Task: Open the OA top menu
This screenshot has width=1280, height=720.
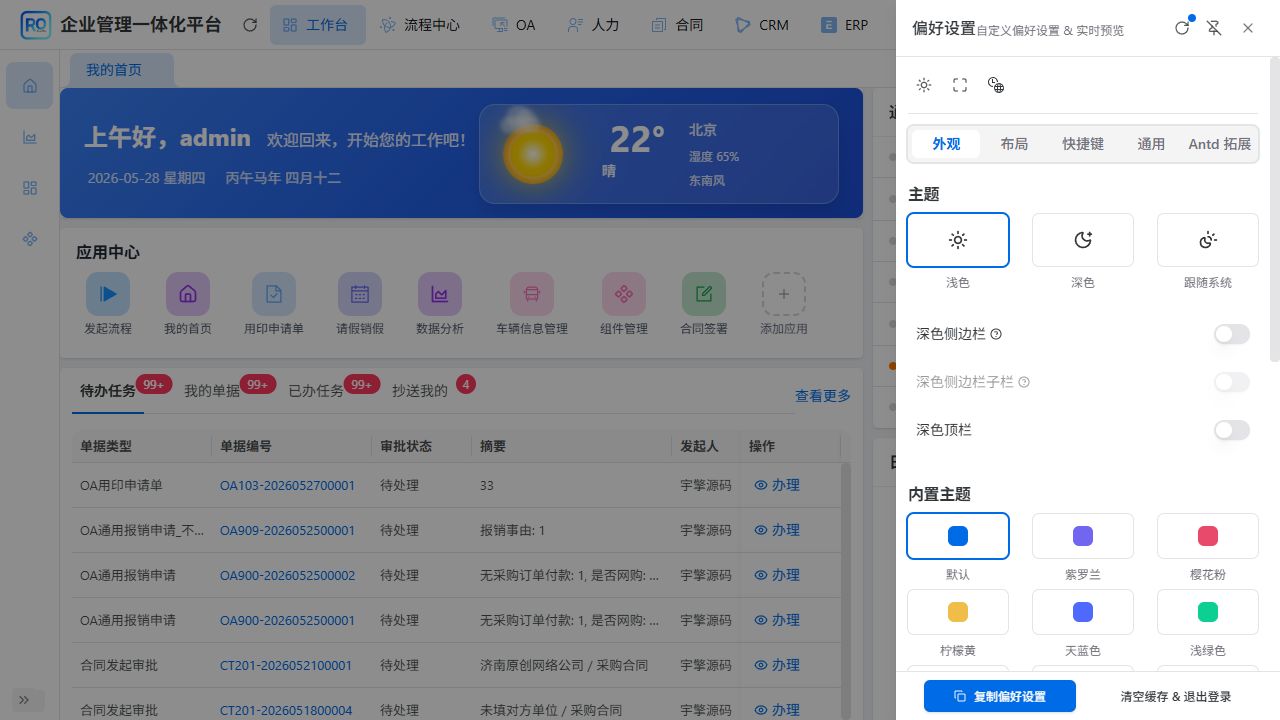Action: tap(515, 25)
